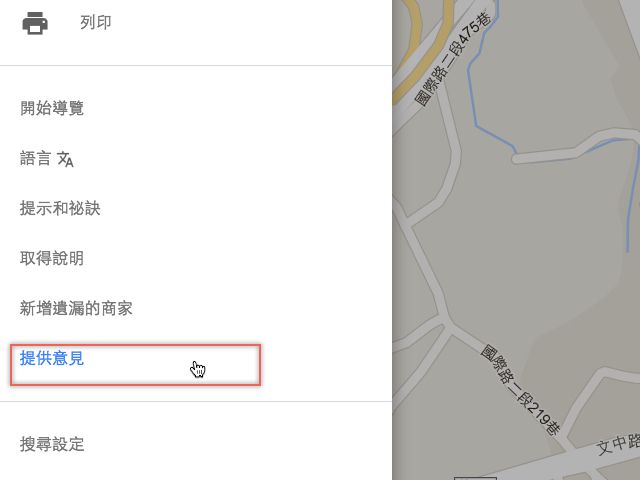Choose 取得說明 to get help
The image size is (640, 480).
tap(52, 258)
